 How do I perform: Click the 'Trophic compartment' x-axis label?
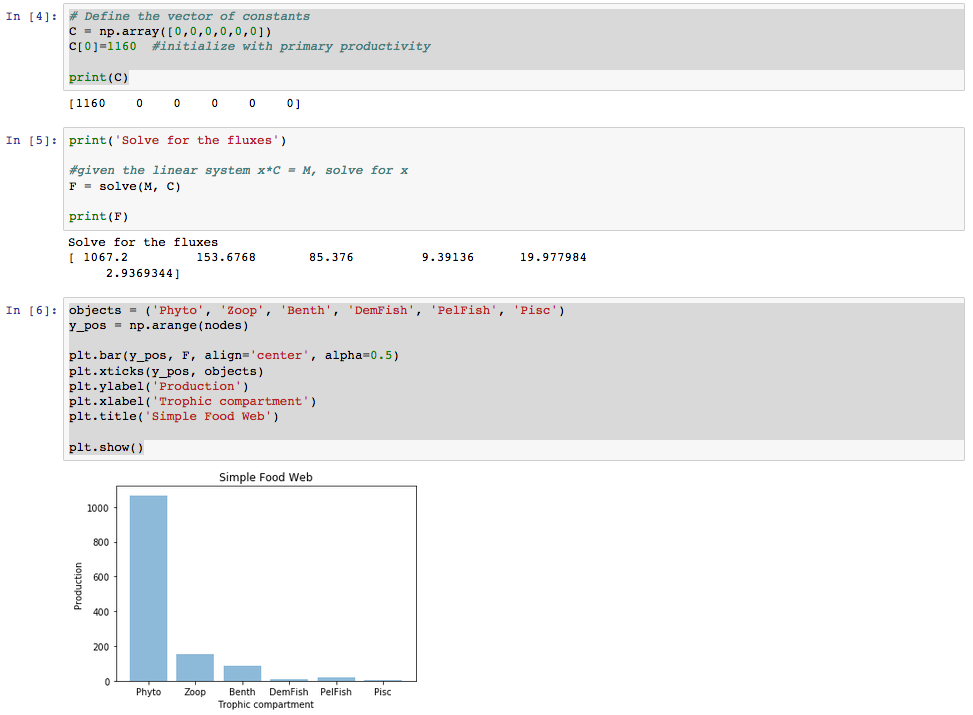(x=266, y=705)
